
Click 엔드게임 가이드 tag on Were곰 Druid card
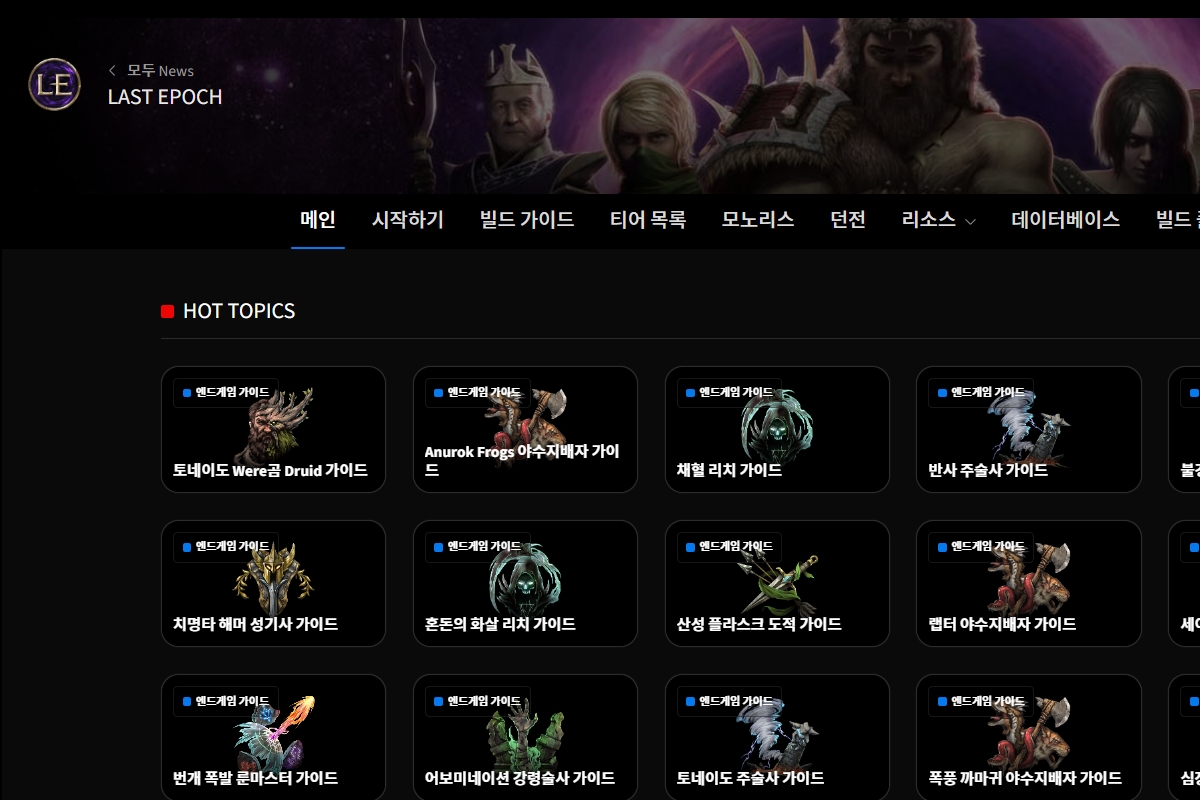(x=225, y=393)
